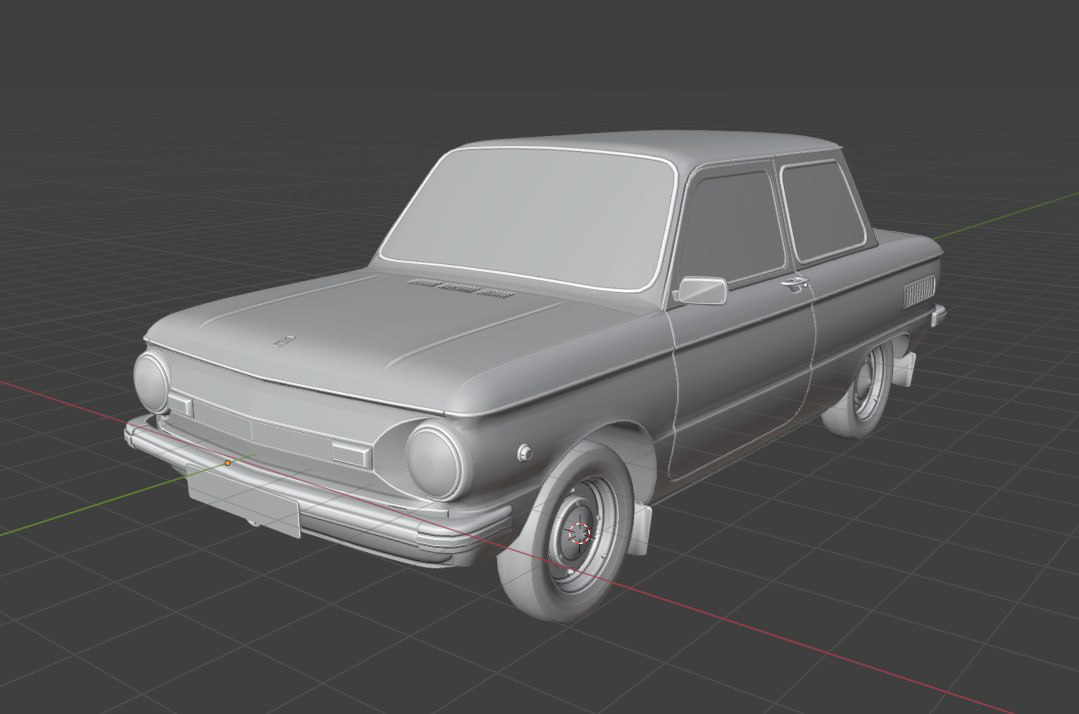Select the side rearview mirror
Viewport: 1079px width, 714px height.
[700, 290]
